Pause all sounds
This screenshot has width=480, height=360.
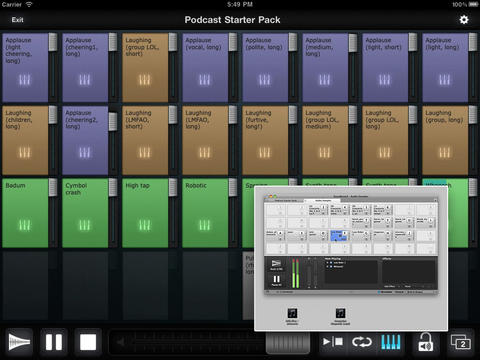(x=54, y=342)
